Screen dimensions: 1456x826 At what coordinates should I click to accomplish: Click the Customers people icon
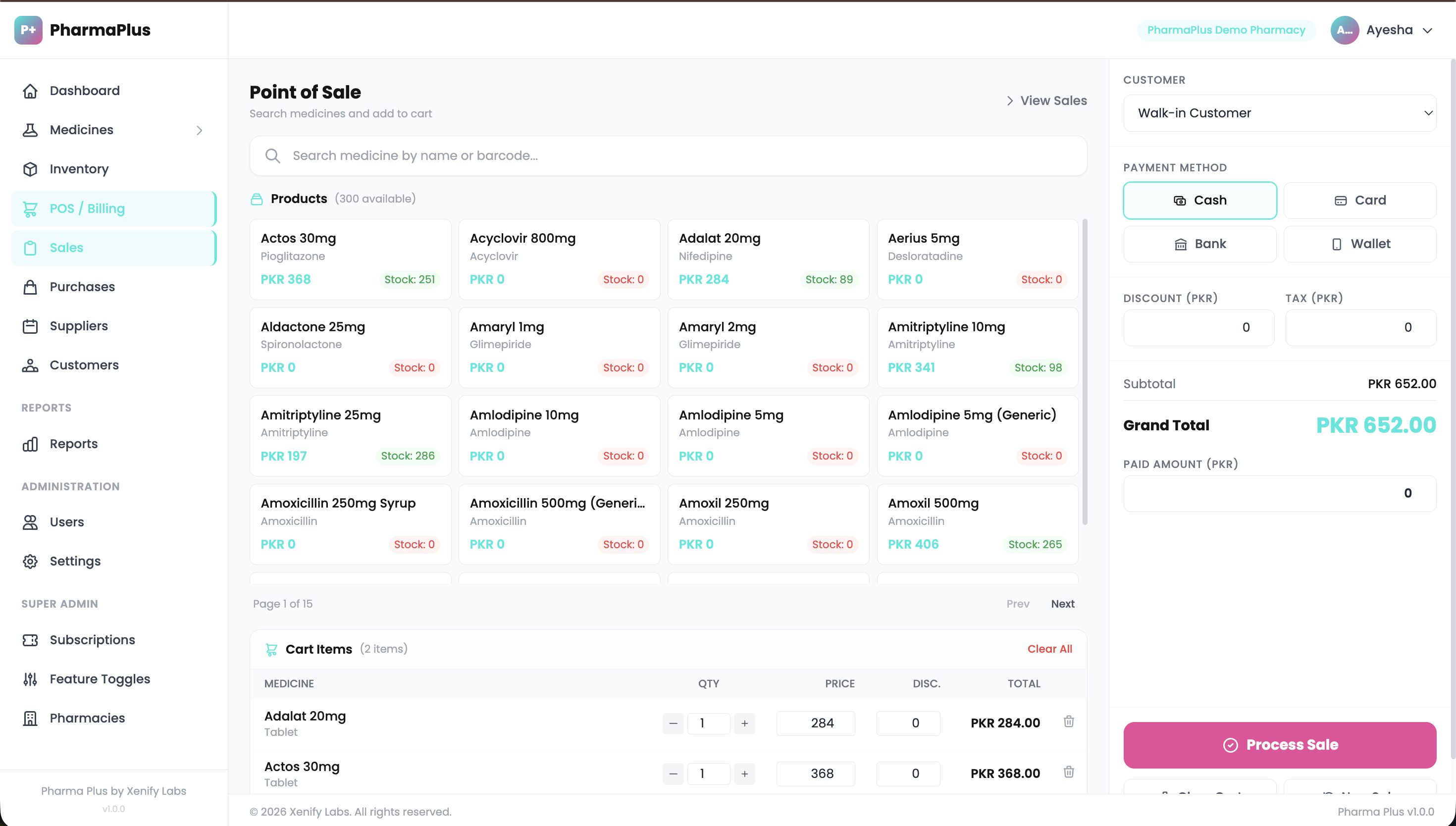pos(30,365)
